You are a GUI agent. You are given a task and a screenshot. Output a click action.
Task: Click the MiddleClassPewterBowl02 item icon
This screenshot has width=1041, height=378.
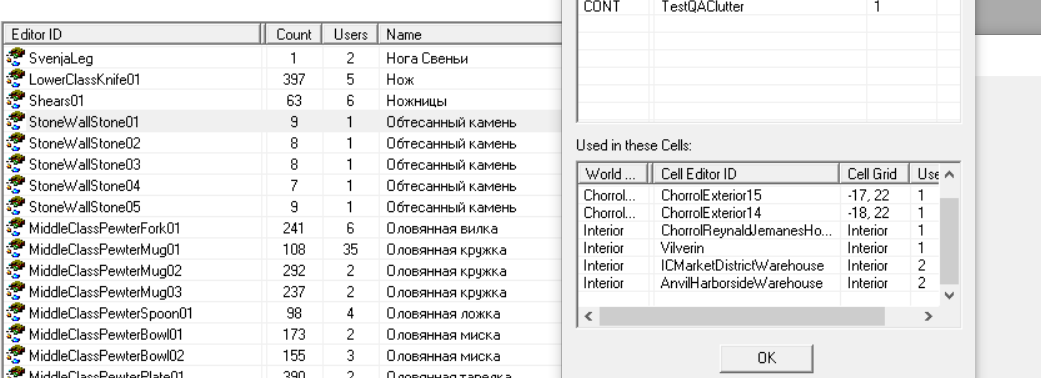tap(15, 355)
